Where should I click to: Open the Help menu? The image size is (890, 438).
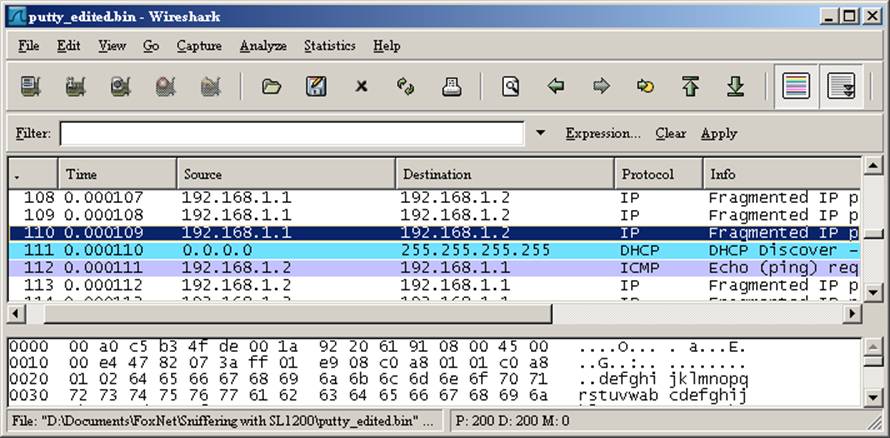coord(387,46)
